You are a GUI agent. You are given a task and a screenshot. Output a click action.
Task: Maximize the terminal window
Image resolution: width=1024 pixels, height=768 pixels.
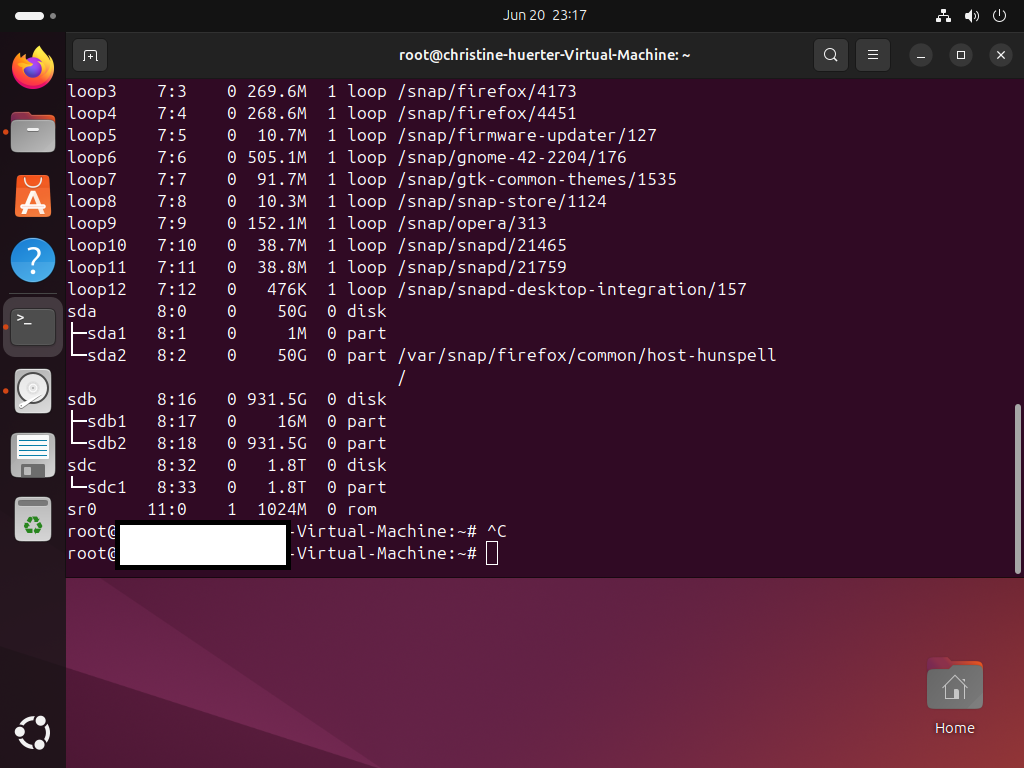pos(961,56)
